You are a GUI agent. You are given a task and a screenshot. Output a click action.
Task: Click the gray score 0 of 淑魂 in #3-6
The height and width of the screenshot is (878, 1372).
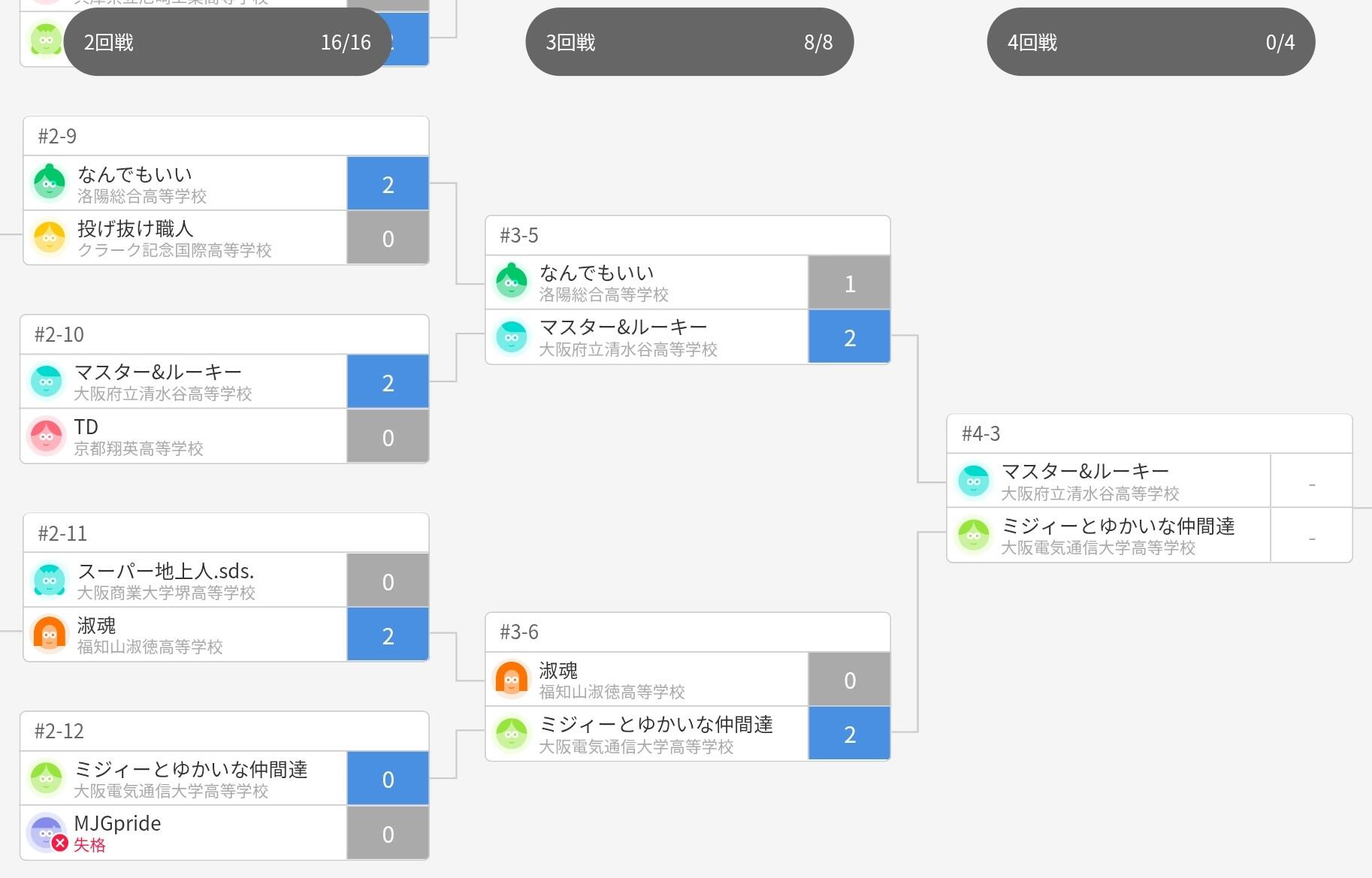coord(849,680)
